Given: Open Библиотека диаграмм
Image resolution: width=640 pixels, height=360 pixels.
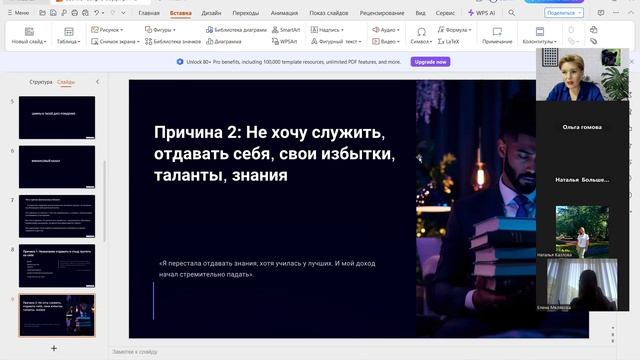Looking at the screenshot, I should [236, 30].
